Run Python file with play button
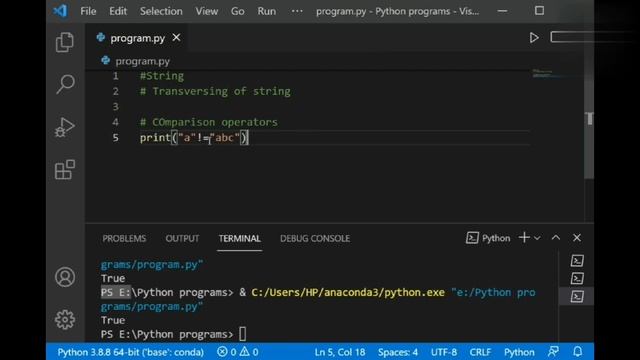640x360 pixels. point(534,38)
